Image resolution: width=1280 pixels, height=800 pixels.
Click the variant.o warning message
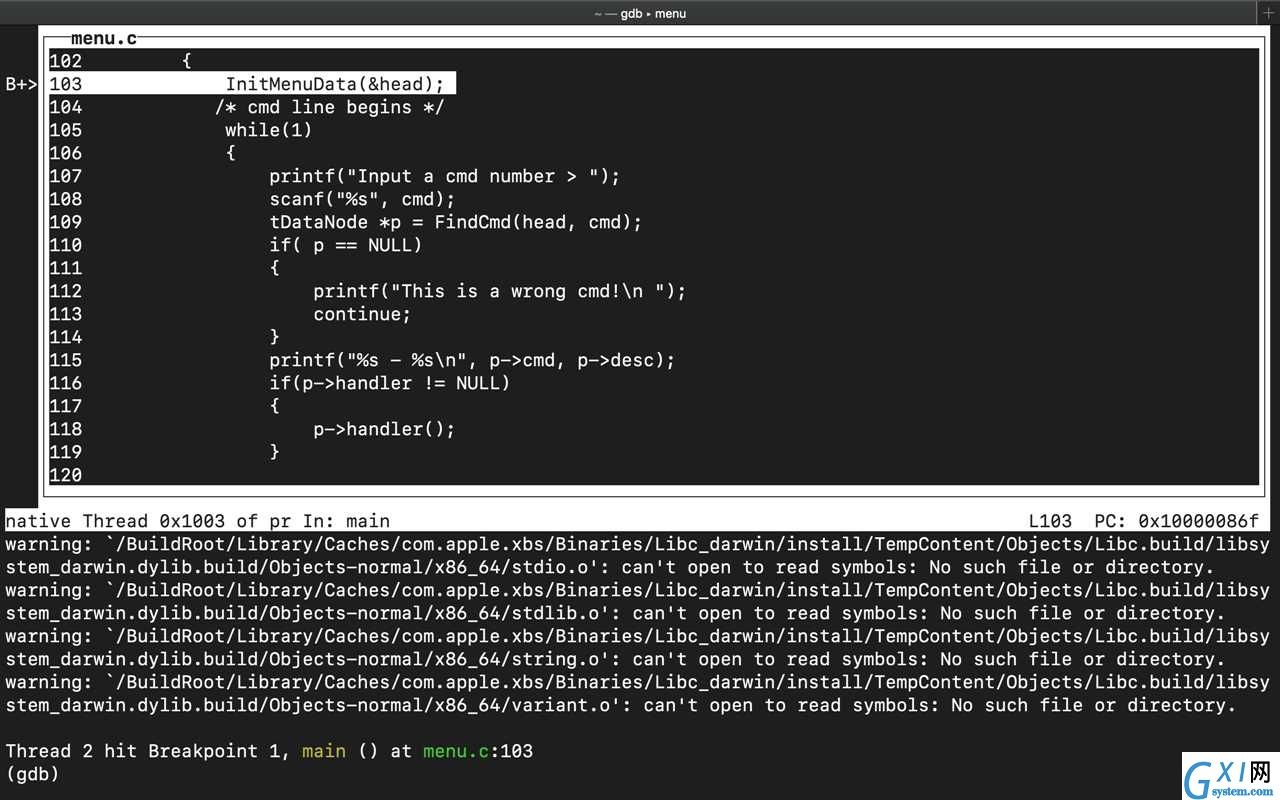click(638, 694)
